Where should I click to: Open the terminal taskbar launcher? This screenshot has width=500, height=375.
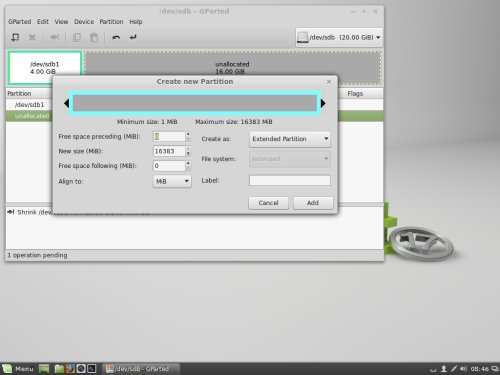[x=92, y=369]
